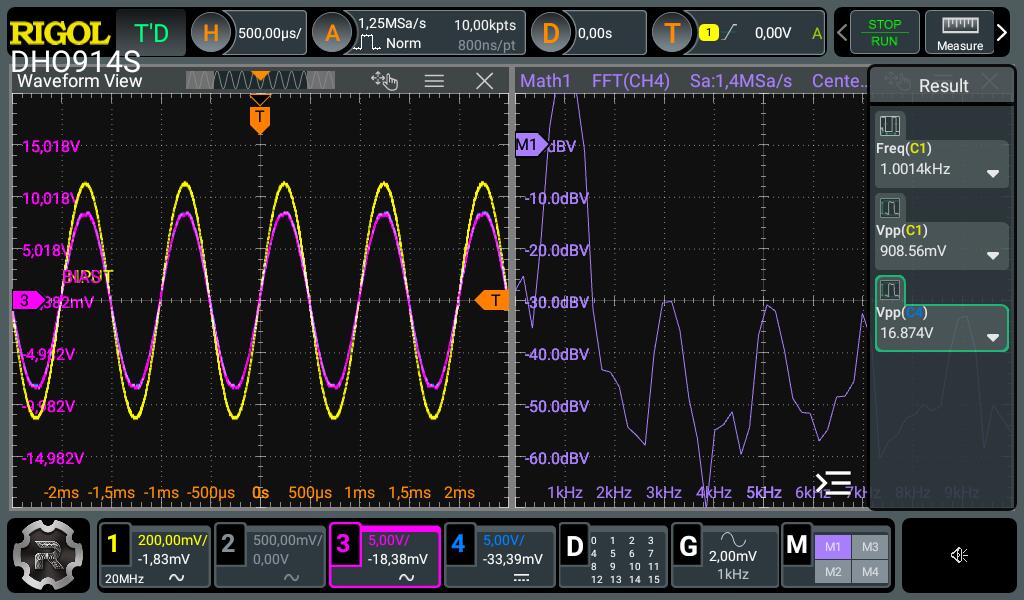Viewport: 1024px width, 600px height.
Task: Select the M3 math button
Action: pyautogui.click(x=870, y=546)
